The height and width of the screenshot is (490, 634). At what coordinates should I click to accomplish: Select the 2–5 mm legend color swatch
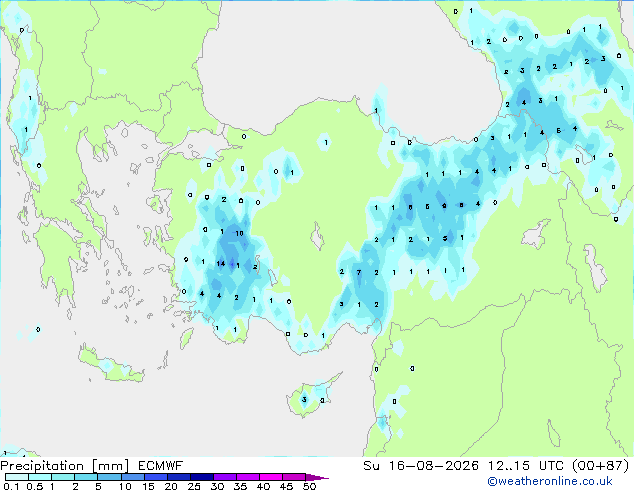[86, 477]
